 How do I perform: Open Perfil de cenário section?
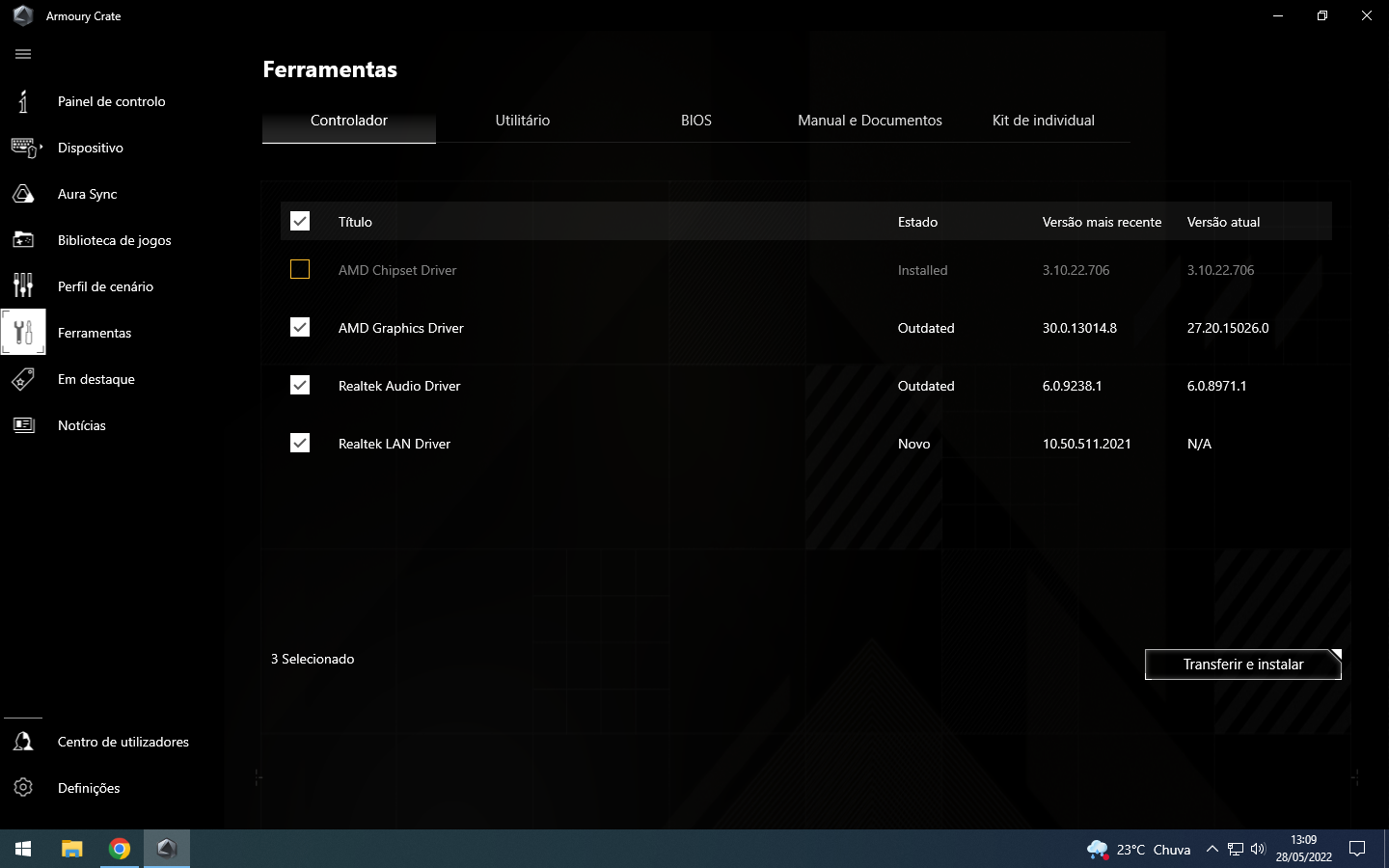(106, 286)
